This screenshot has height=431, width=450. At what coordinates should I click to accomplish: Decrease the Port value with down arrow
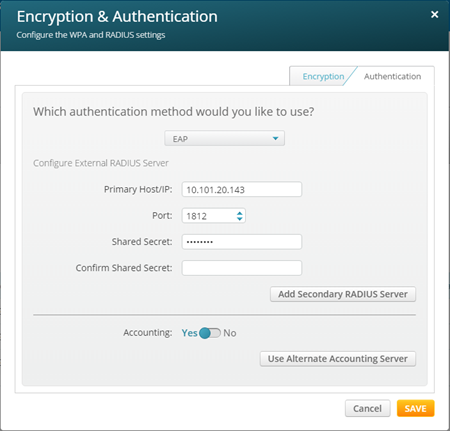coord(239,219)
